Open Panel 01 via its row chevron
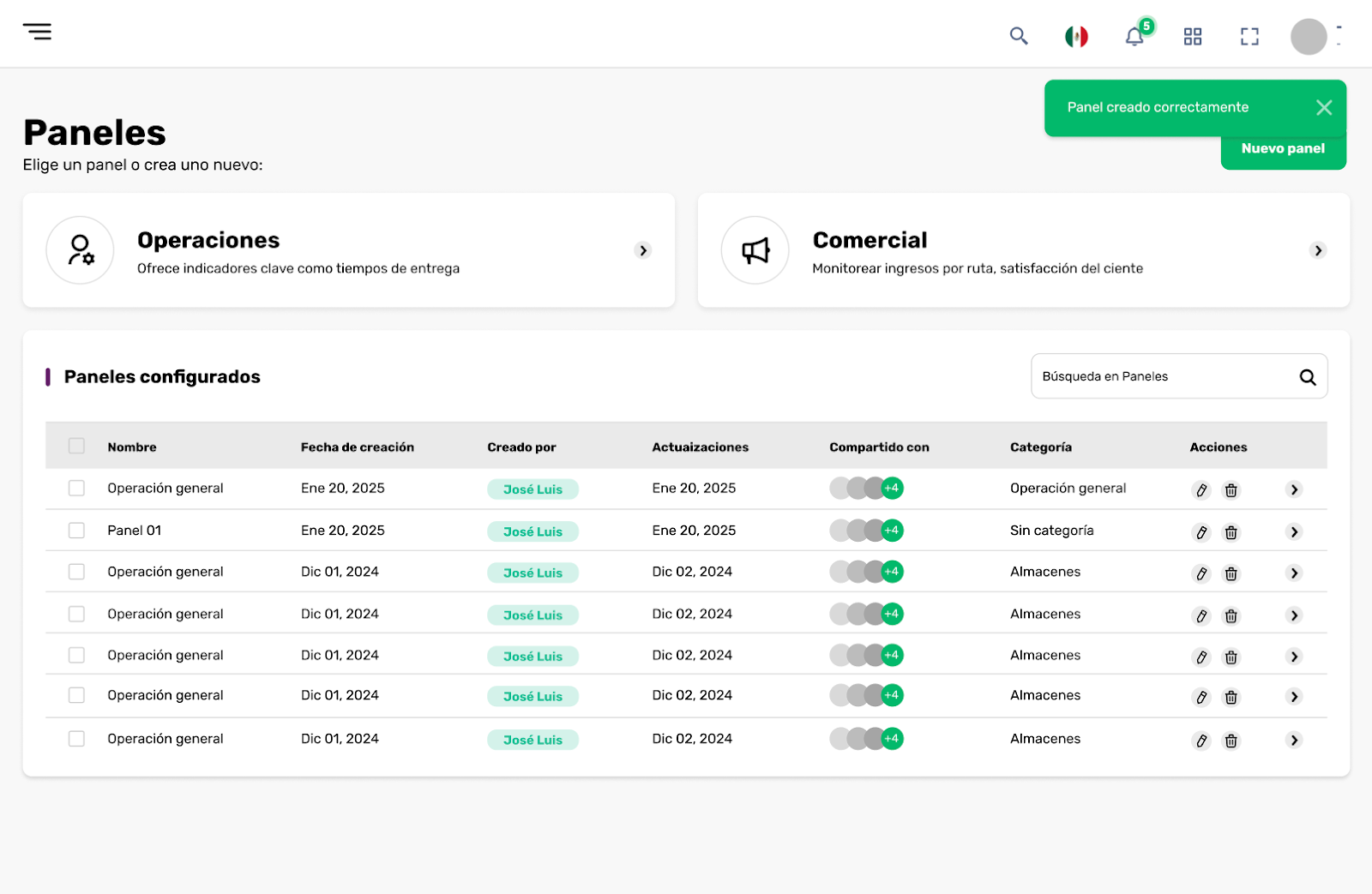Screen dimensions: 1372x894 [1295, 532]
